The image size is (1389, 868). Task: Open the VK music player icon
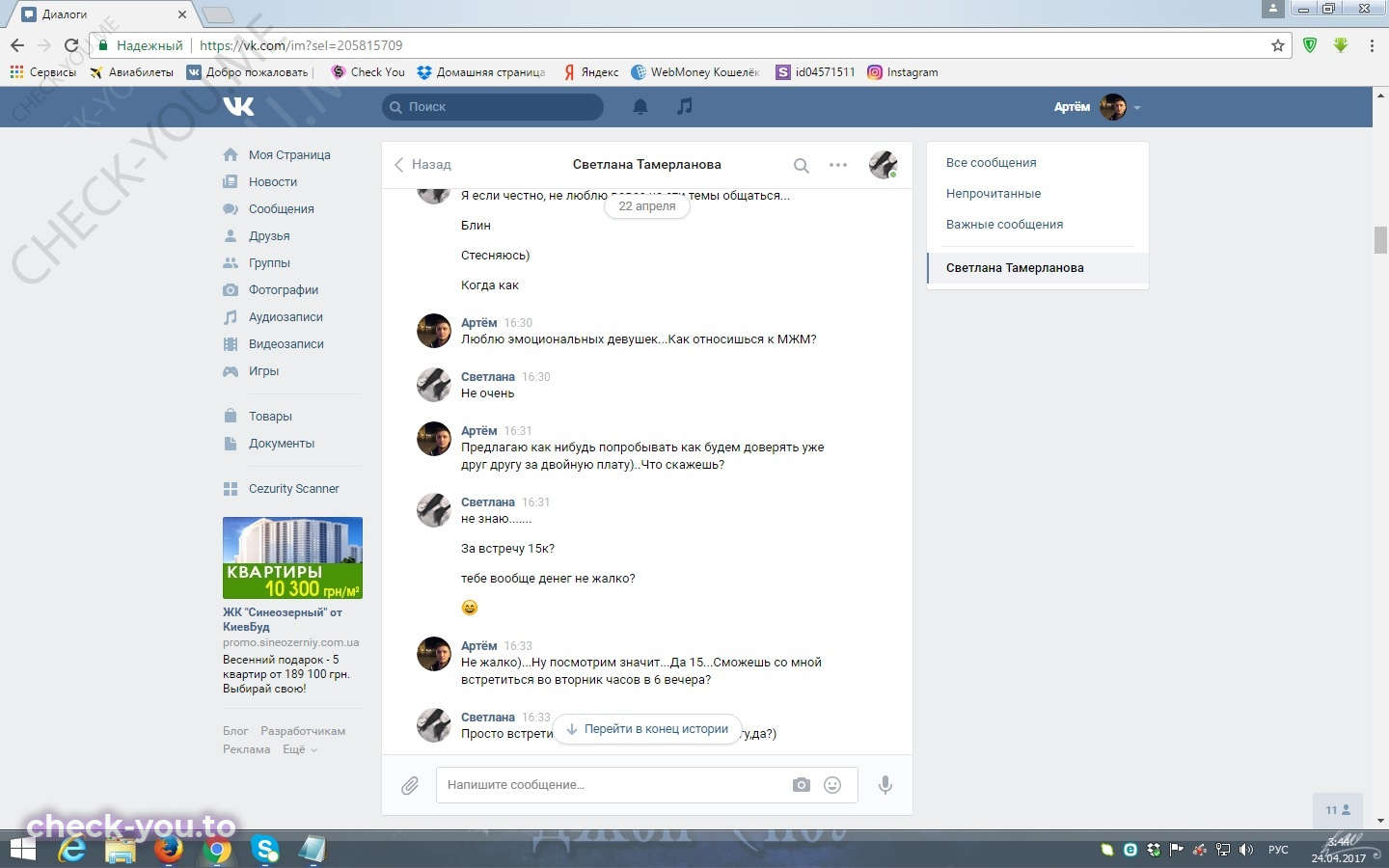coord(685,106)
